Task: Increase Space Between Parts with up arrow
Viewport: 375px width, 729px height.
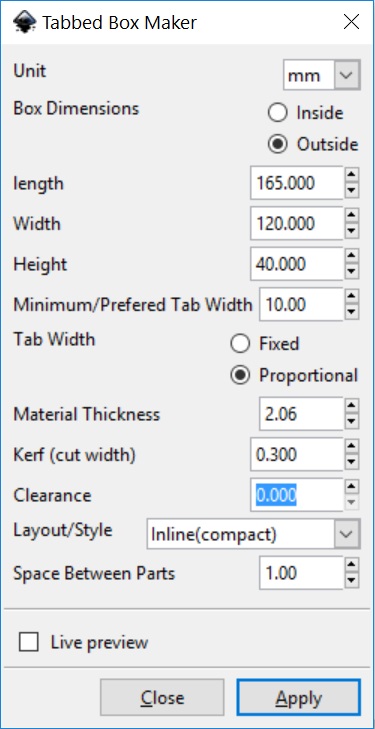Action: tap(352, 565)
